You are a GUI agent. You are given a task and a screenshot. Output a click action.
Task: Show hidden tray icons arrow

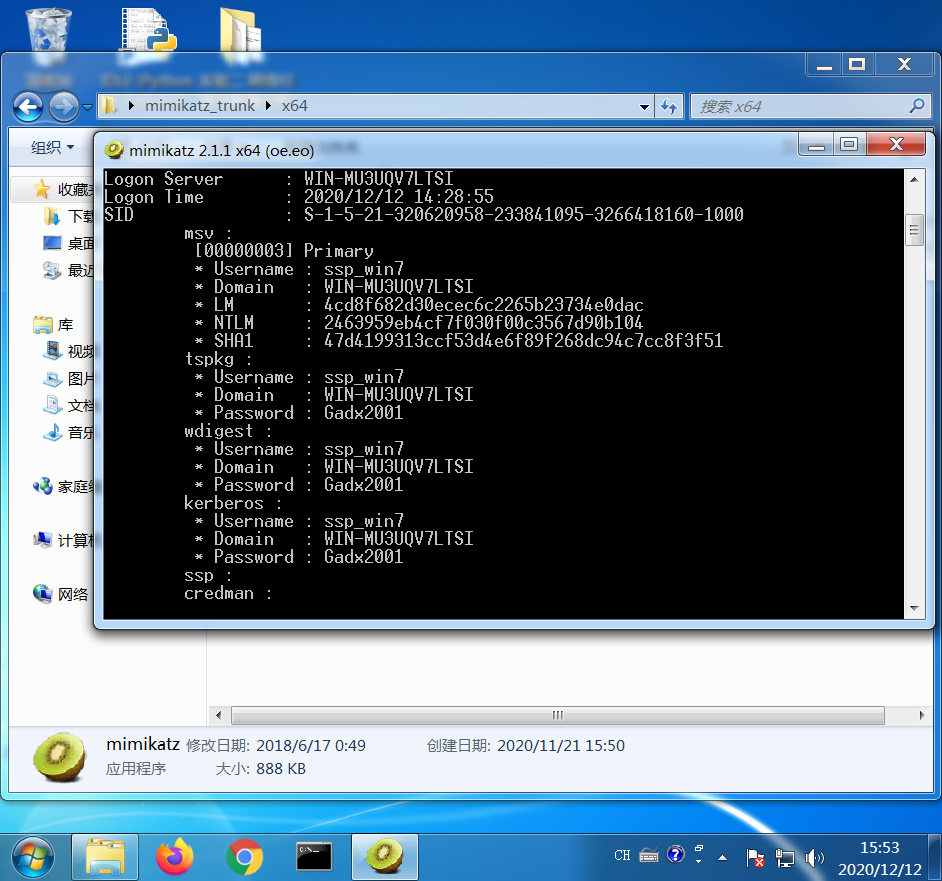(723, 858)
